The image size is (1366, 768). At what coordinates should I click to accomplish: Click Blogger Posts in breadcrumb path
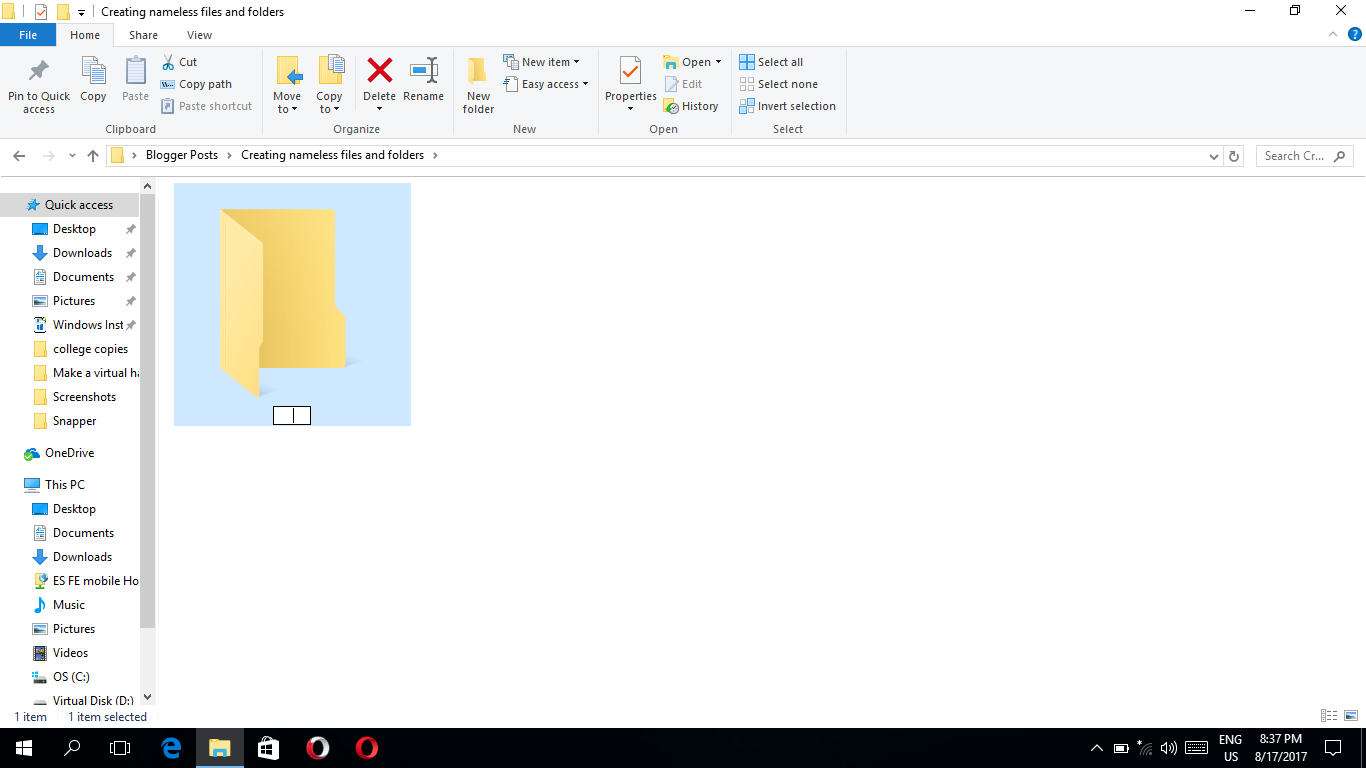pos(181,155)
